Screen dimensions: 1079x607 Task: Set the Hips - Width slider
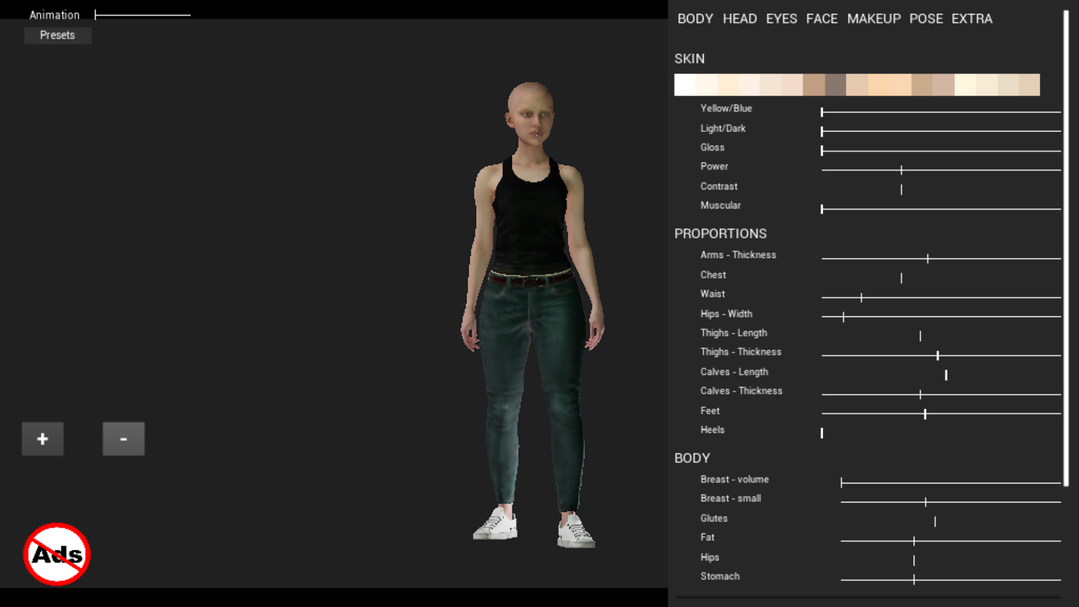(940, 317)
